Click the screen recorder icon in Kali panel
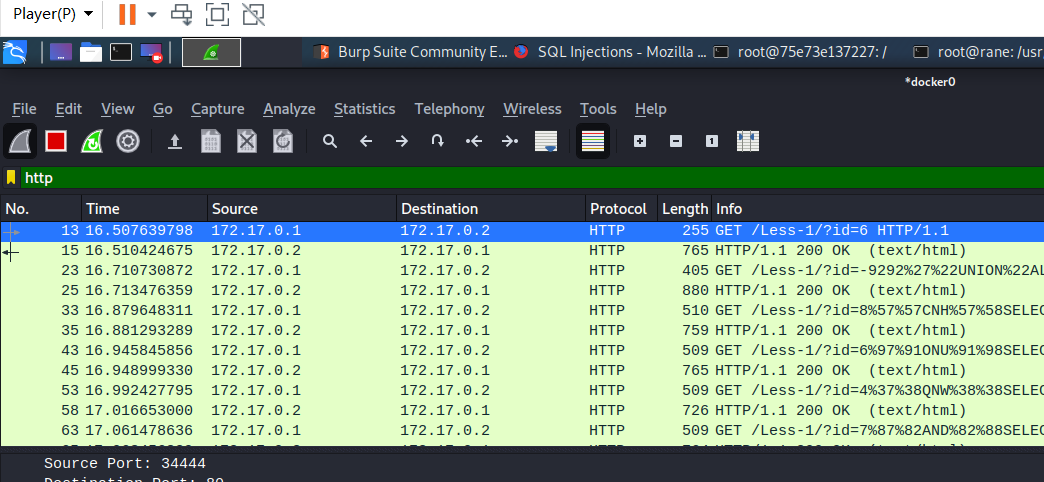This screenshot has height=482, width=1044. click(x=152, y=52)
